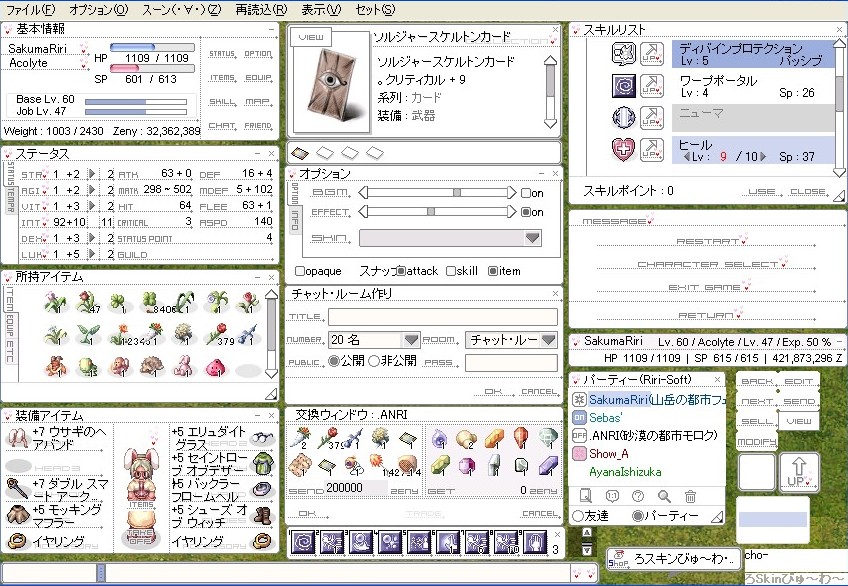The height and width of the screenshot is (586, 848).
Task: Click the UP button beside ワープポータル
Action: coord(652,86)
